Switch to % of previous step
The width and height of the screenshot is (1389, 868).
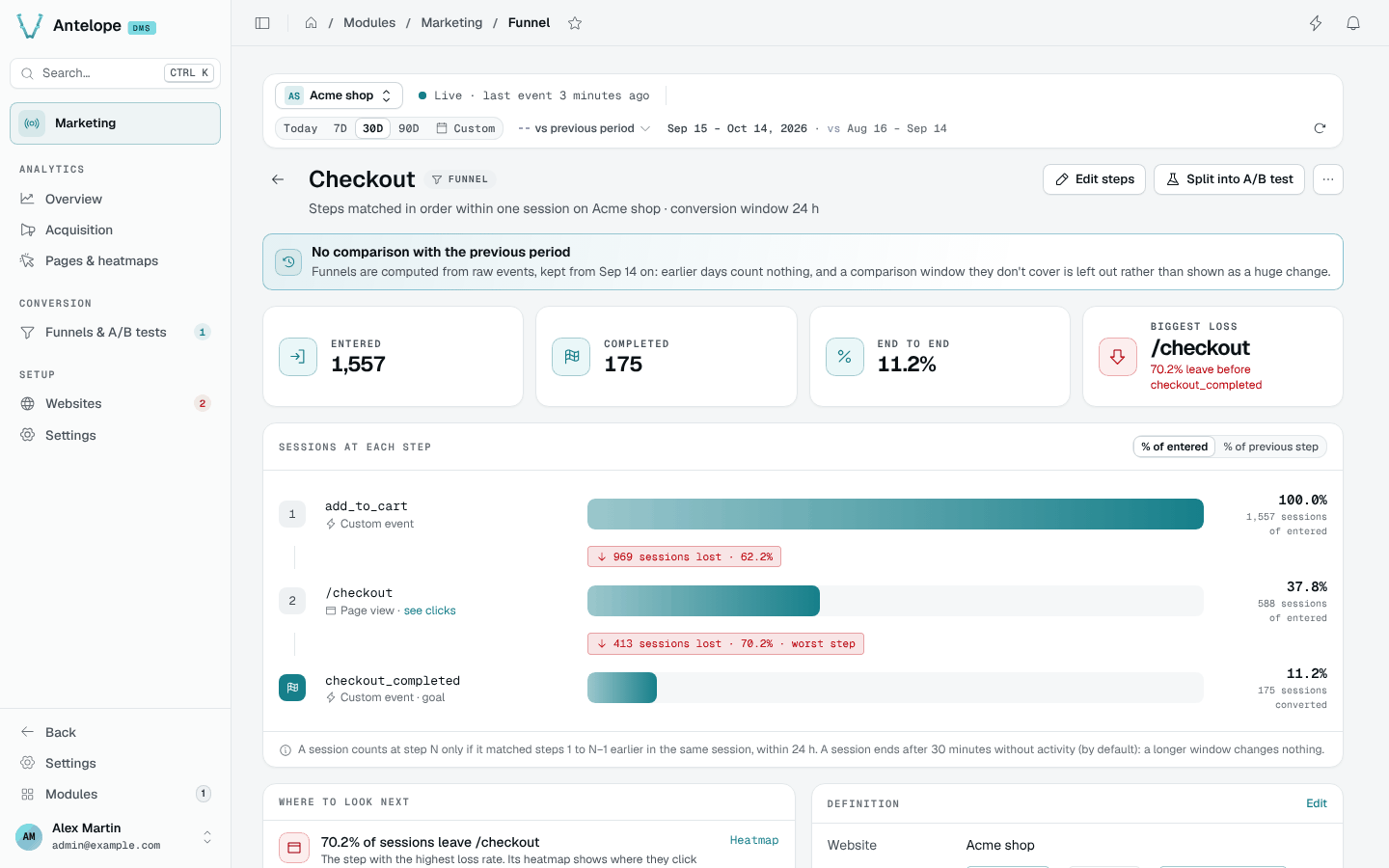tap(1270, 447)
